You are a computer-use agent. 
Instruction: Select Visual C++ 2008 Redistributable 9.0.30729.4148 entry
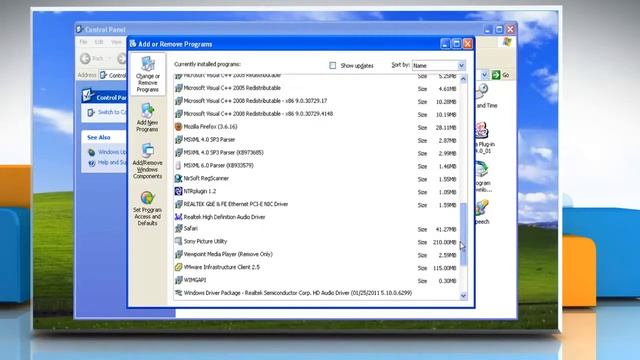pos(316,114)
